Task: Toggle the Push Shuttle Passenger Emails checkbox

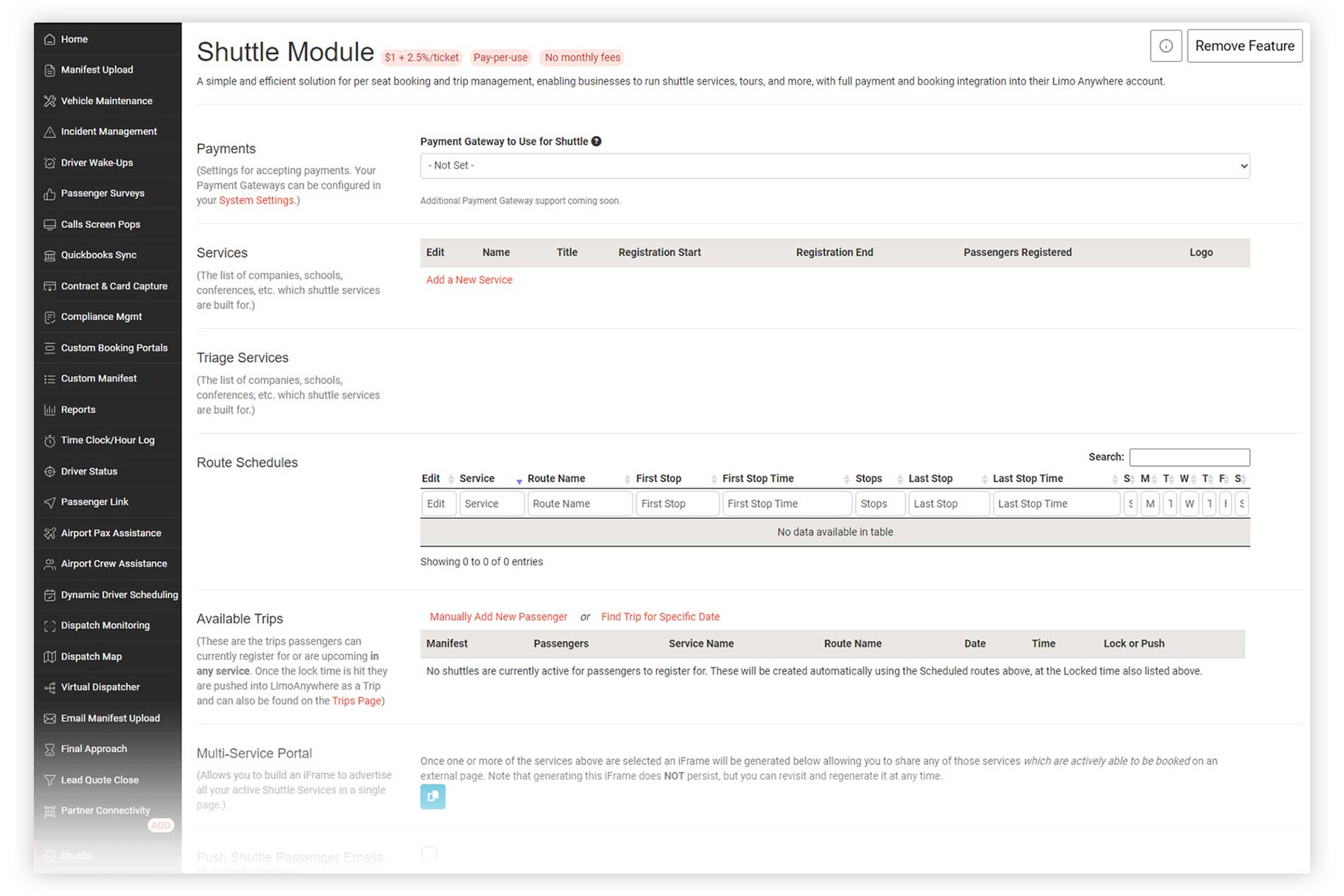Action: [428, 854]
